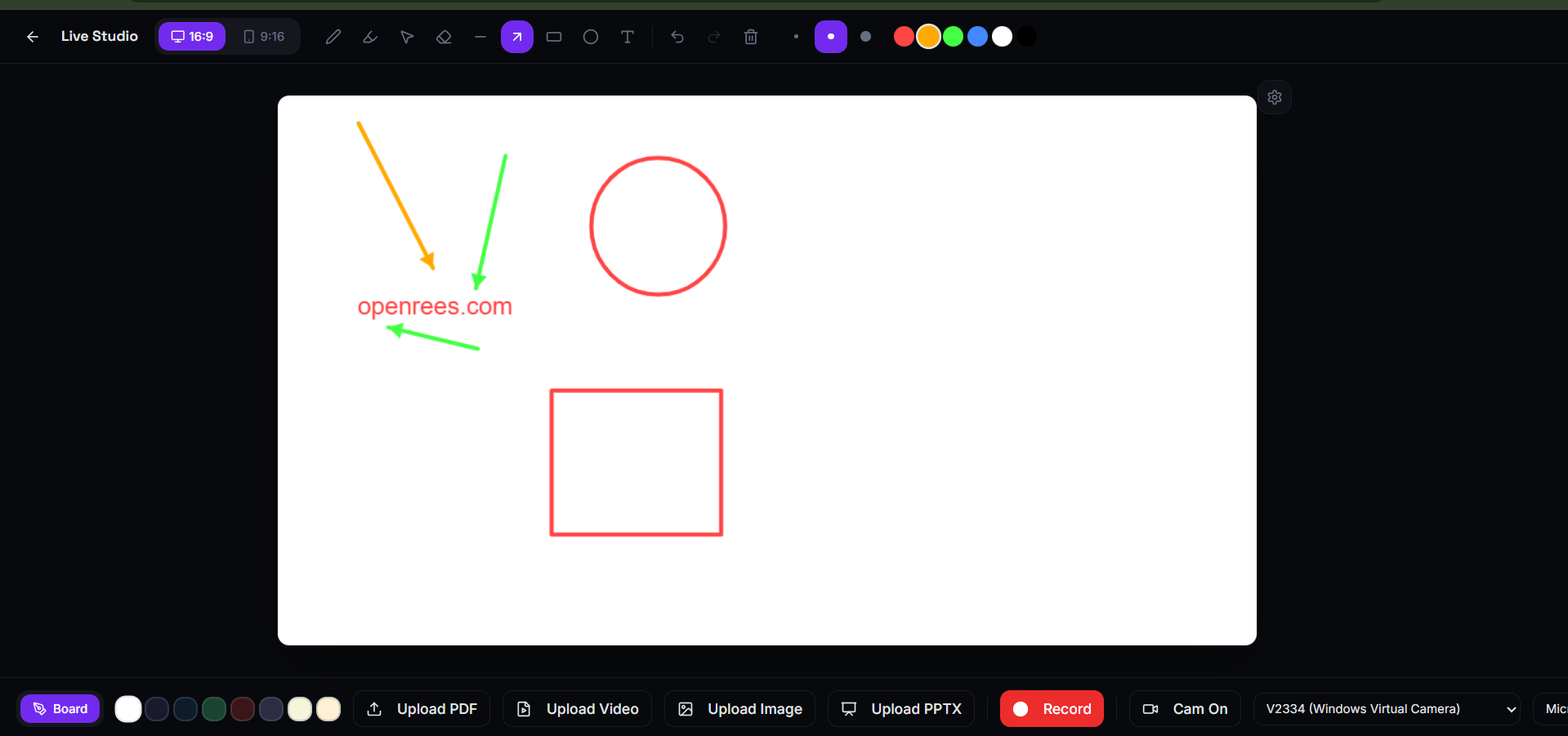Select the Circle shape tool
Viewport: 1568px width, 736px height.
click(x=591, y=37)
